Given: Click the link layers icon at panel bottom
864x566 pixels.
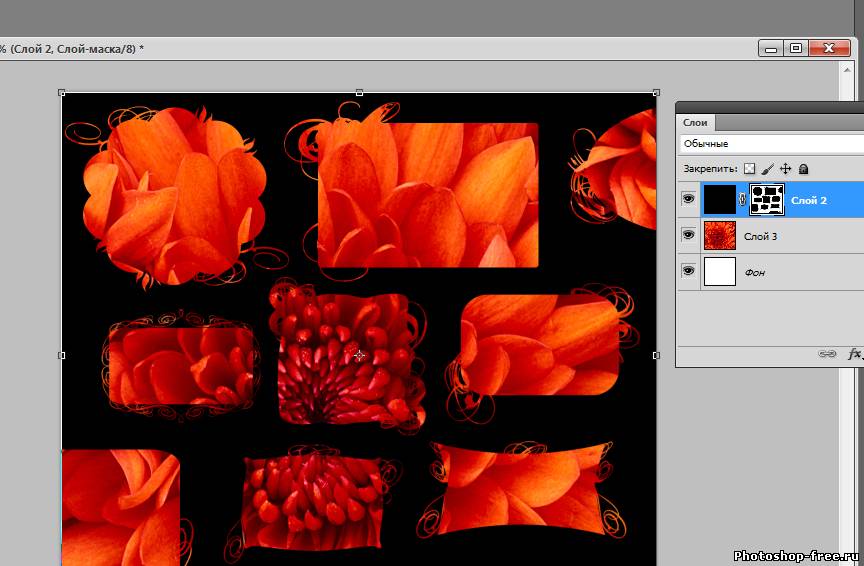Looking at the screenshot, I should pyautogui.click(x=827, y=354).
